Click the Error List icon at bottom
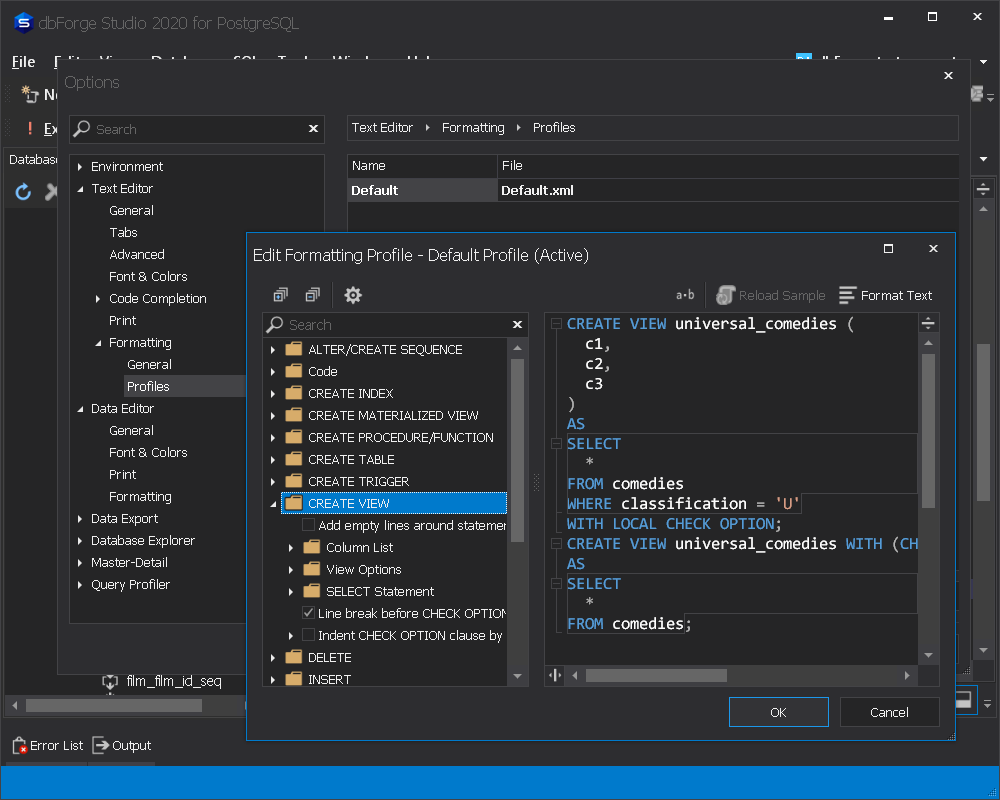 point(20,745)
